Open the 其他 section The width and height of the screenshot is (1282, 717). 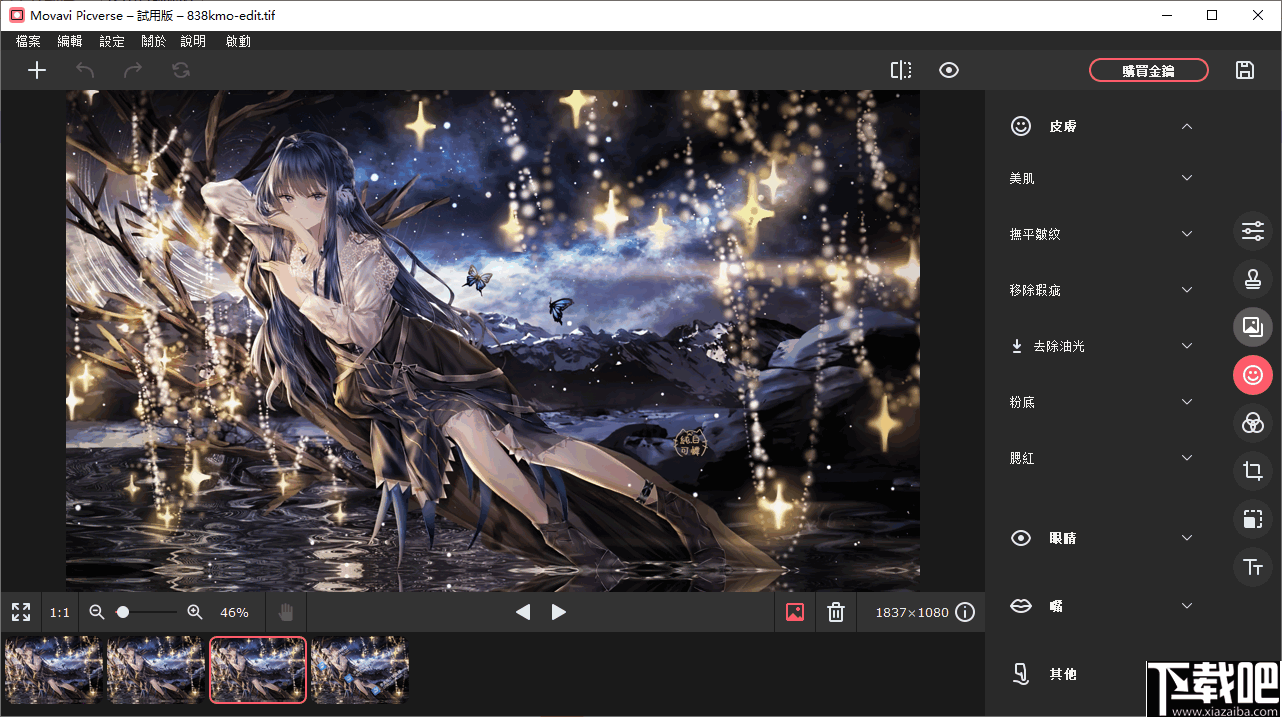pos(1063,674)
